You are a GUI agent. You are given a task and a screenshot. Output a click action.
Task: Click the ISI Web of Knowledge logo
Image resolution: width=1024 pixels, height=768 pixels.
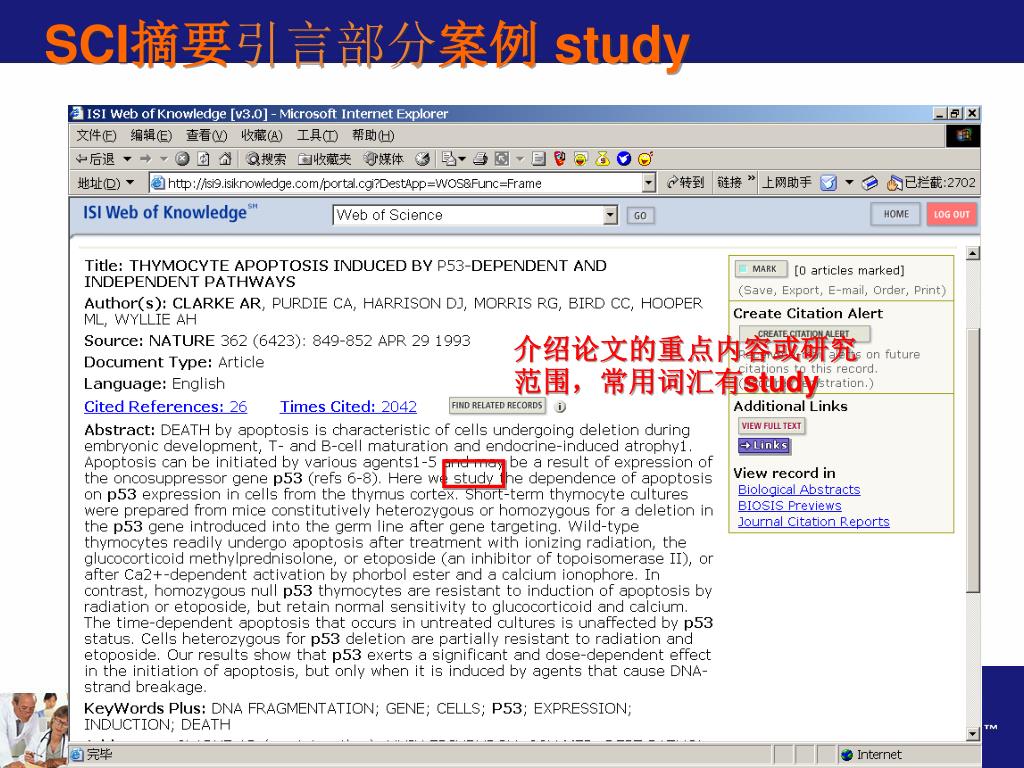[x=170, y=213]
